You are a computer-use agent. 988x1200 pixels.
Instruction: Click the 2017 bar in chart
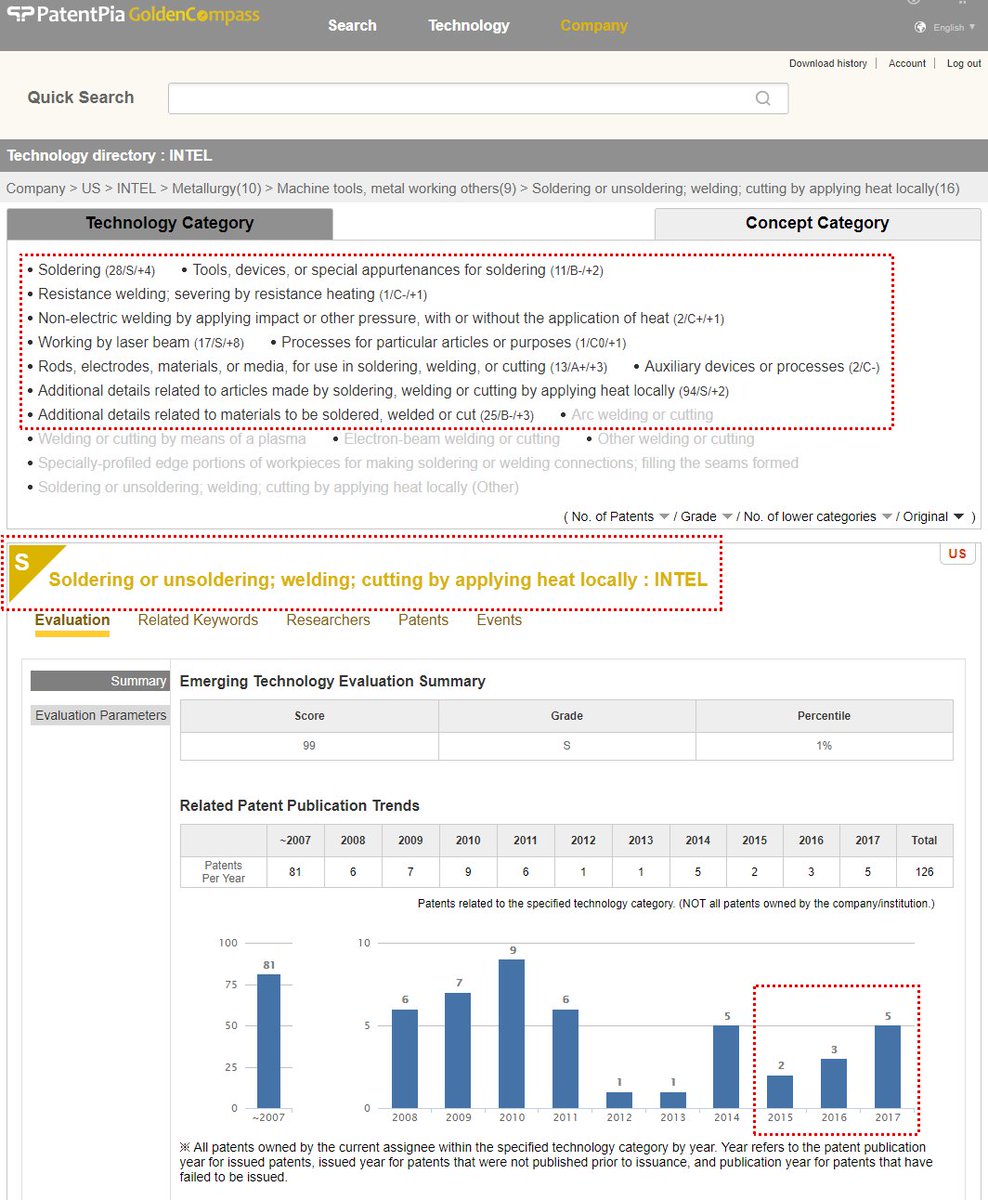888,1067
